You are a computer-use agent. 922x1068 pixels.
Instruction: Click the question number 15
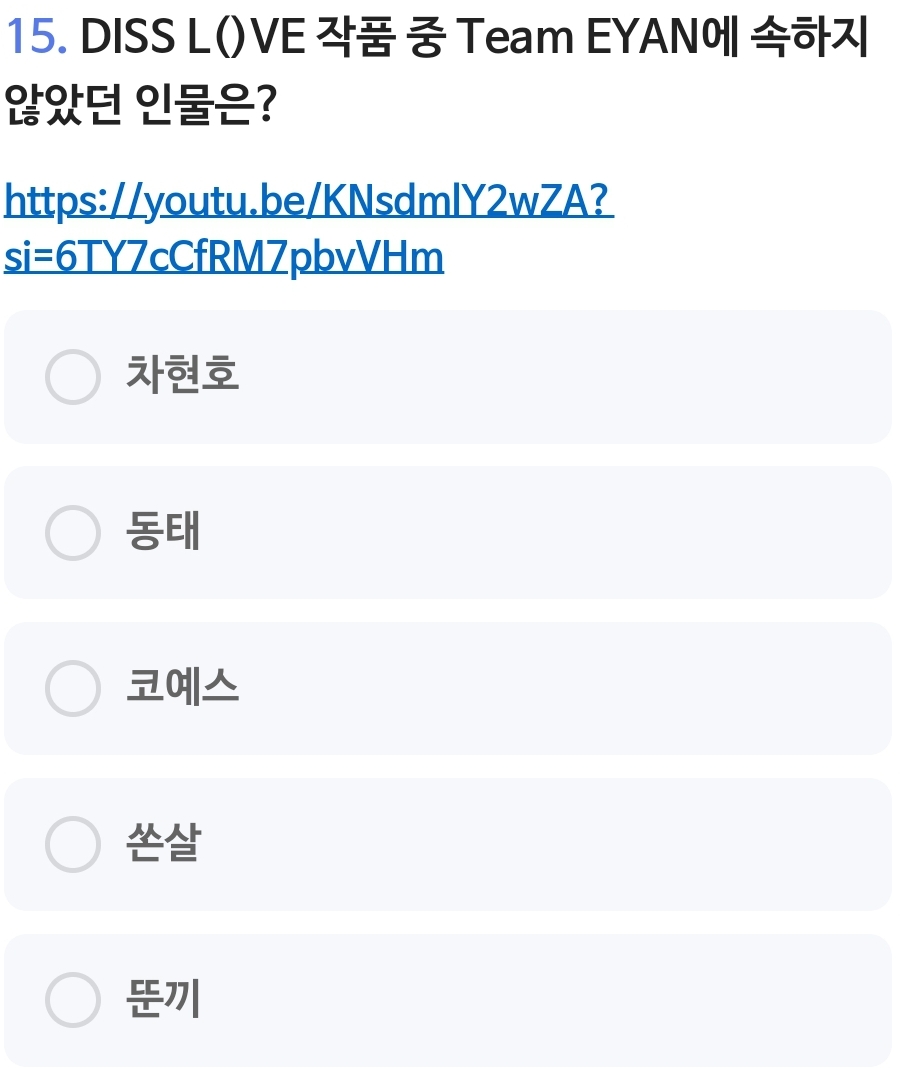click(35, 36)
